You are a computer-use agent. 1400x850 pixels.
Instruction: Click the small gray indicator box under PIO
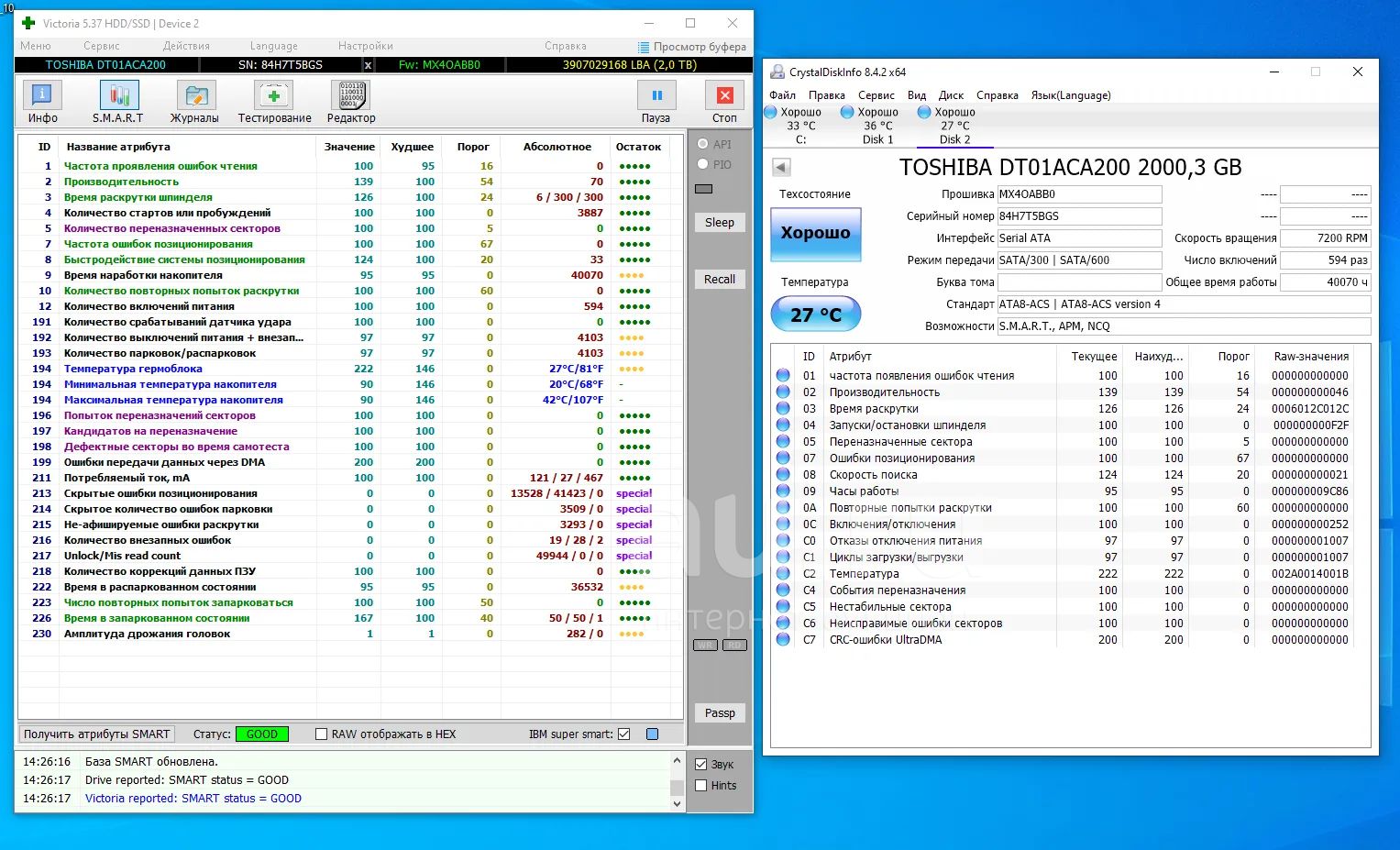tap(703, 189)
